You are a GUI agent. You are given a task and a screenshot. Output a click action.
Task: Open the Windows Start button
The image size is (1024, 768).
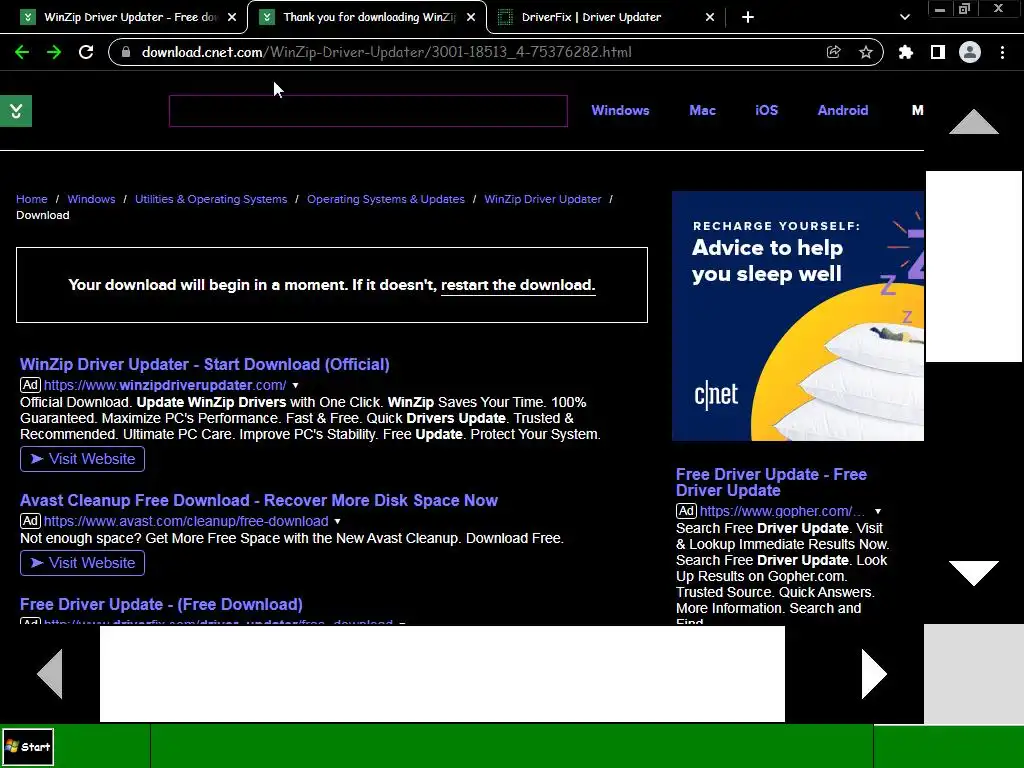[x=27, y=747]
